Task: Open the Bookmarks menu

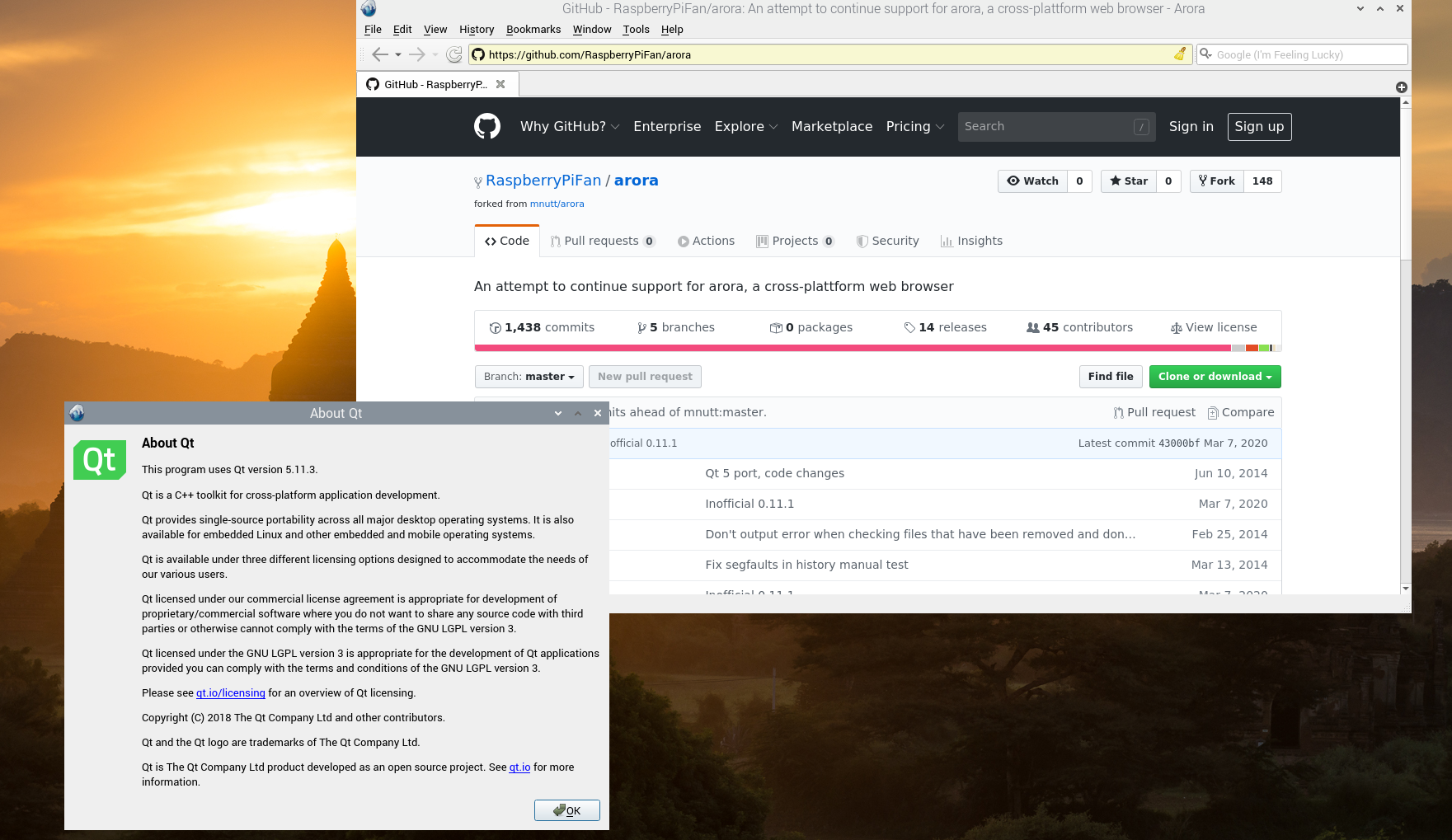Action: click(x=533, y=29)
